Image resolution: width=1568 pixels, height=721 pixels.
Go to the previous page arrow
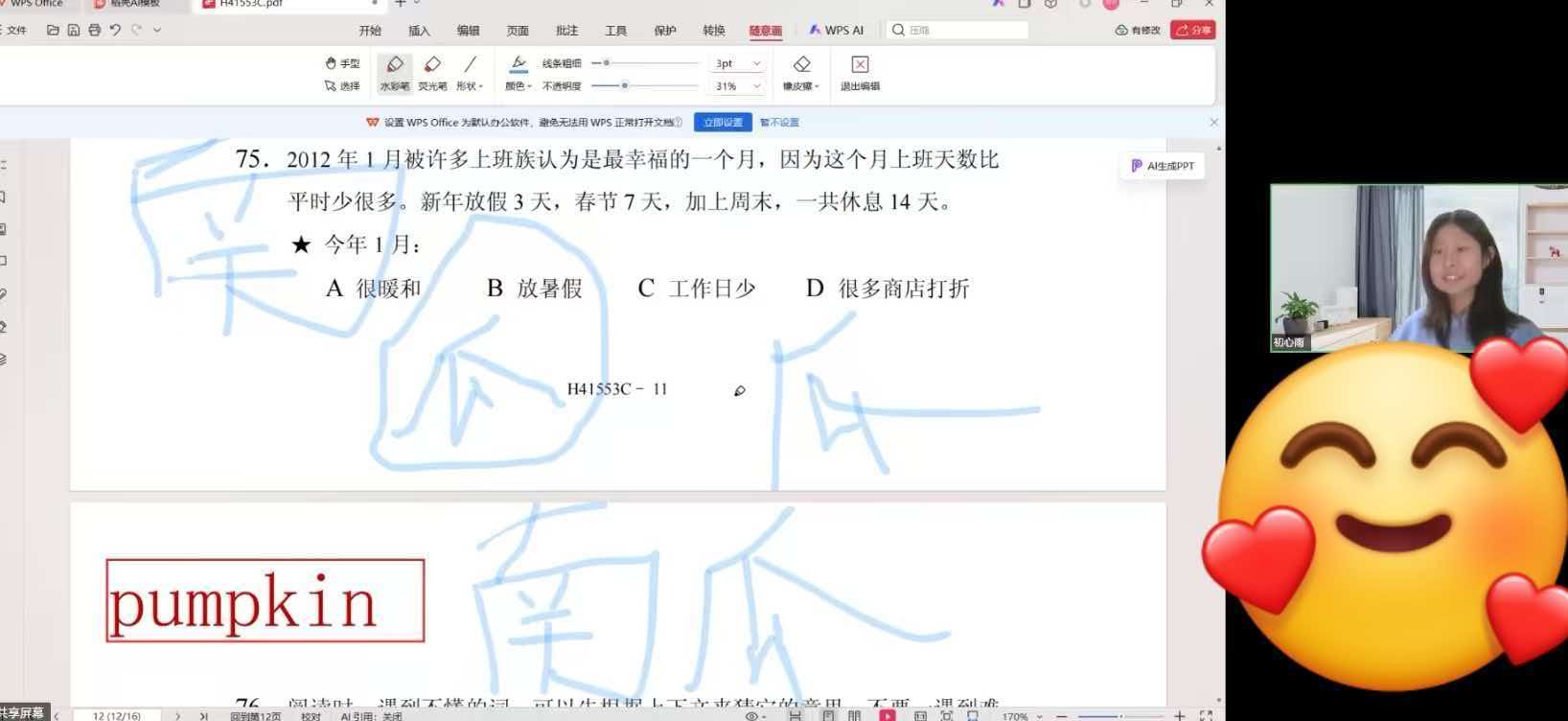point(57,715)
